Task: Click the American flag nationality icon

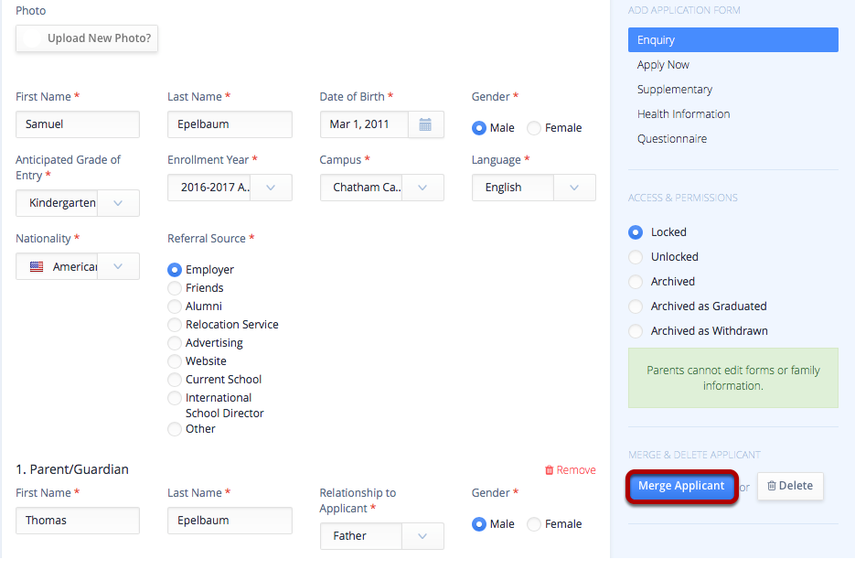Action: (37, 267)
